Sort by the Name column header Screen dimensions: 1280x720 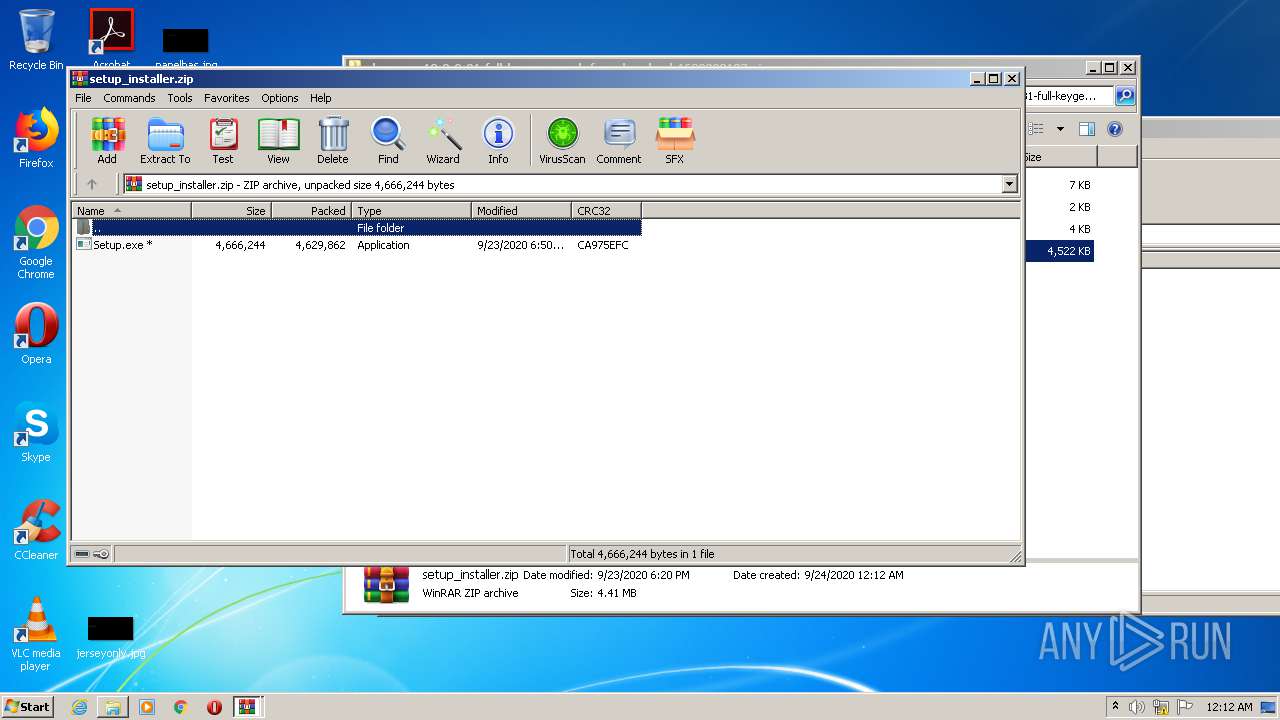[x=131, y=211]
